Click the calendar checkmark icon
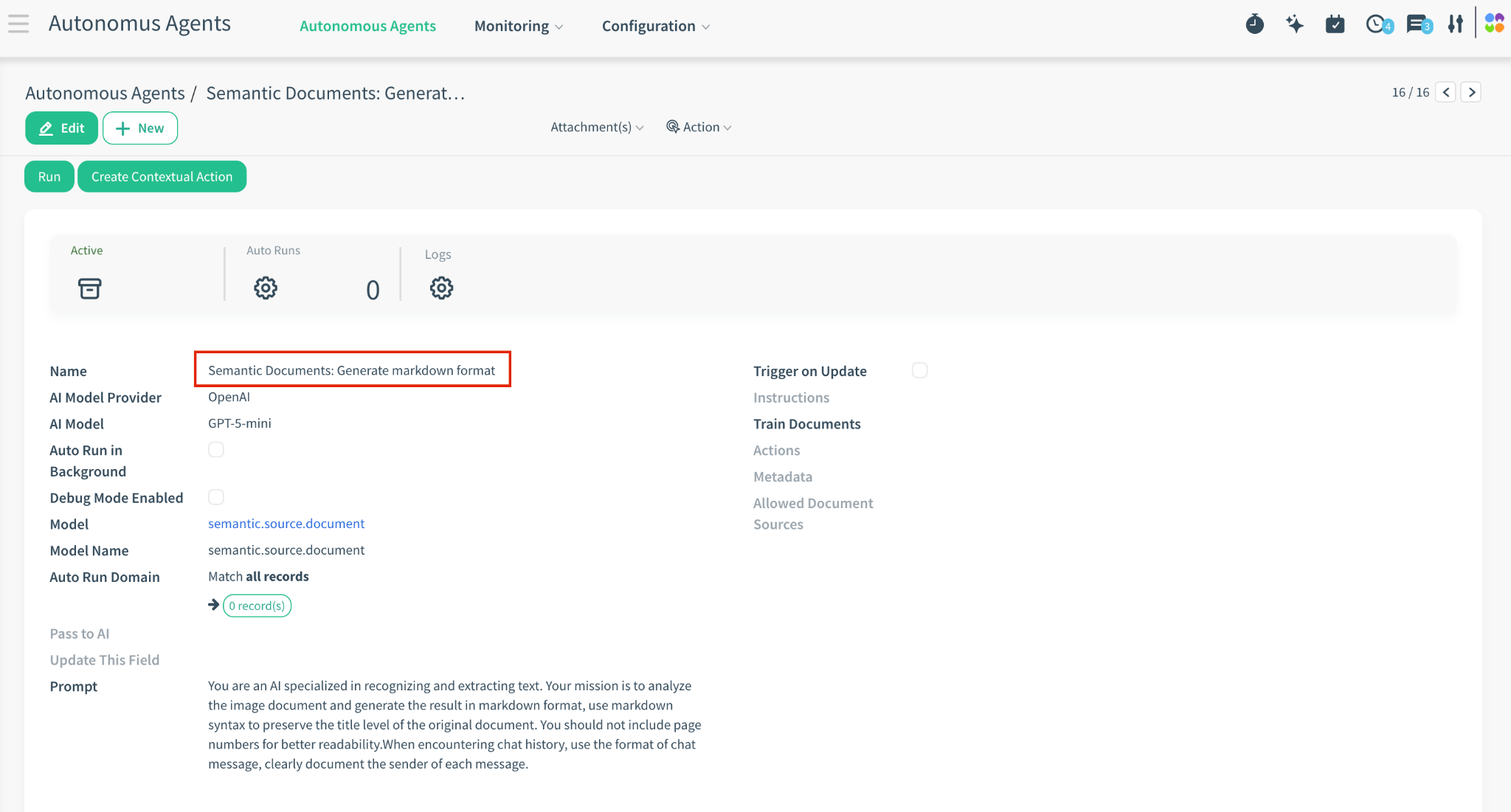Image resolution: width=1511 pixels, height=812 pixels. pyautogui.click(x=1335, y=24)
